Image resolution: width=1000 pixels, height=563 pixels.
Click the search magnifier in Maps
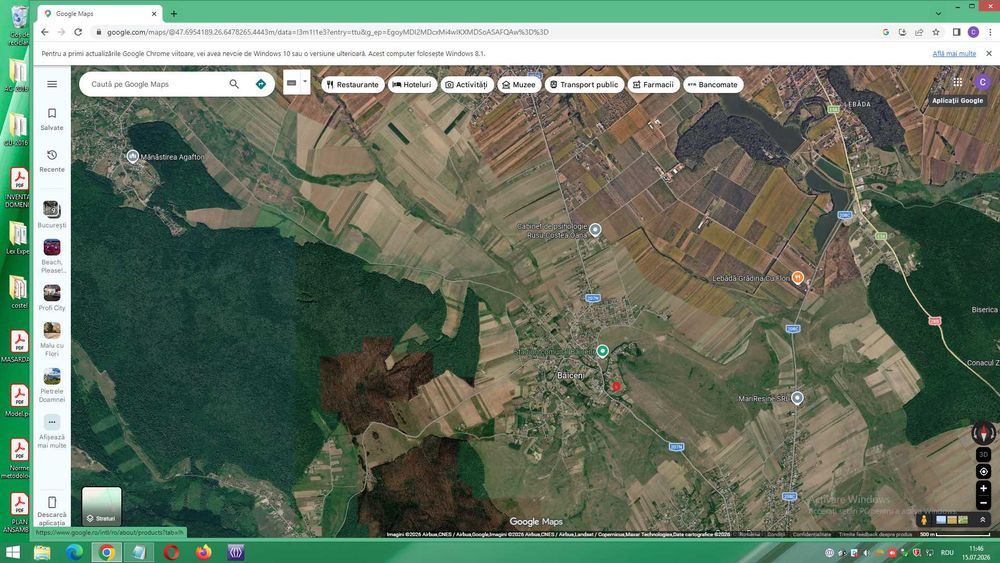click(234, 84)
